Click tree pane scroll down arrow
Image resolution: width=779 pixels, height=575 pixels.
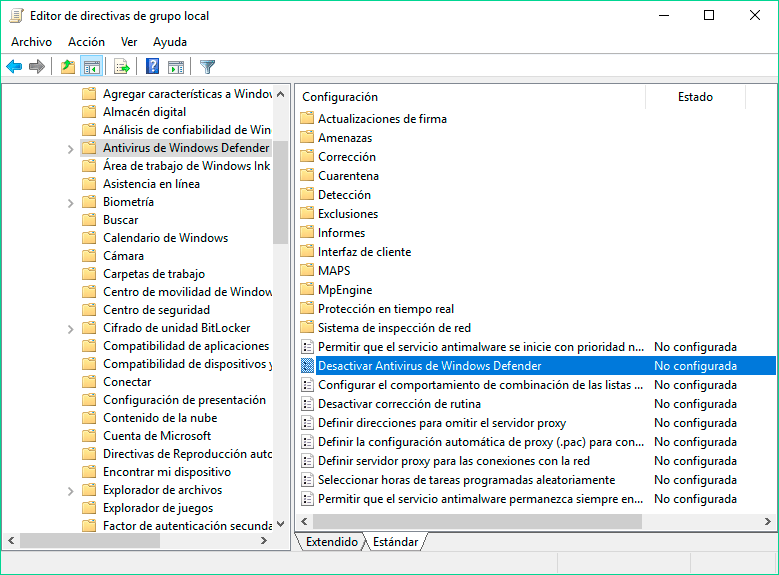click(x=280, y=524)
